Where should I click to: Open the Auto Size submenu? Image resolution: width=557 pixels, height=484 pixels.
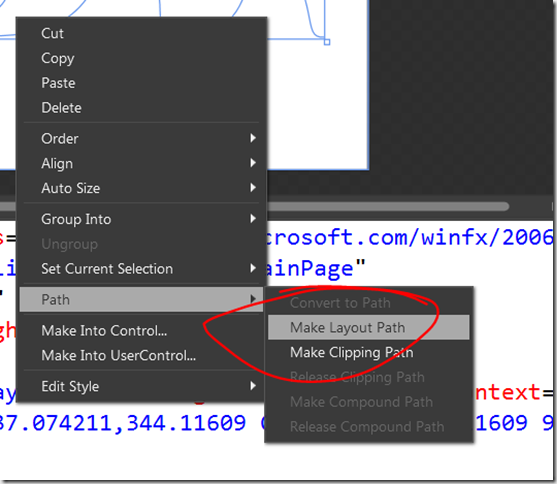tap(141, 188)
